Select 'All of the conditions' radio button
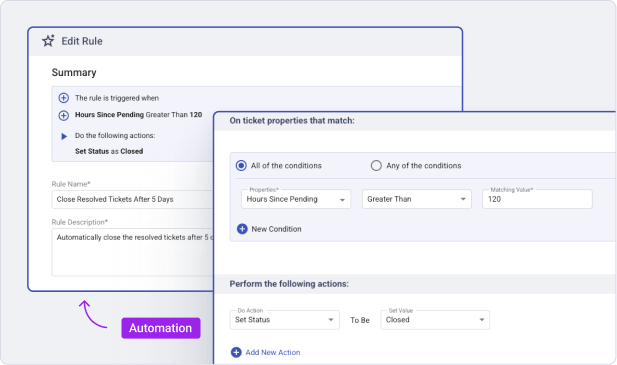 click(x=241, y=166)
